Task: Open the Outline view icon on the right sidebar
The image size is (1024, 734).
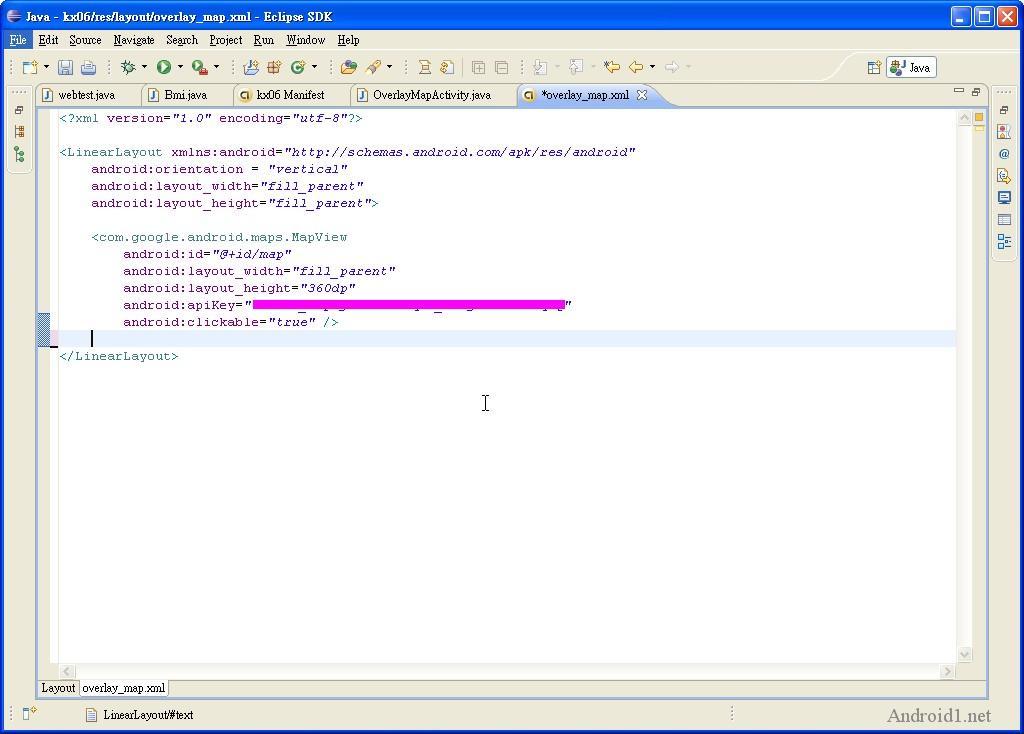Action: (x=1004, y=242)
